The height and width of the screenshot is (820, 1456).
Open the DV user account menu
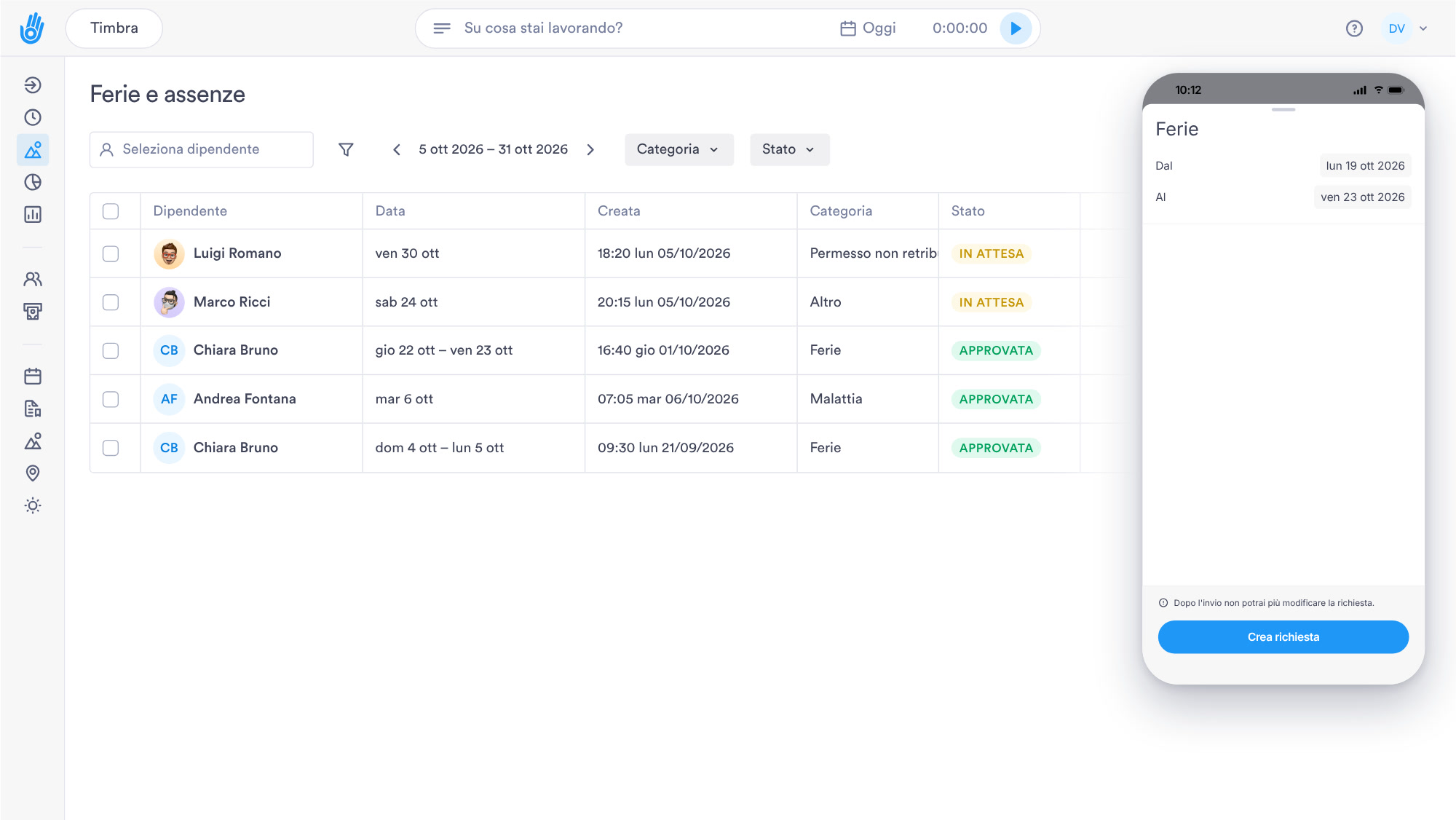coord(1407,28)
